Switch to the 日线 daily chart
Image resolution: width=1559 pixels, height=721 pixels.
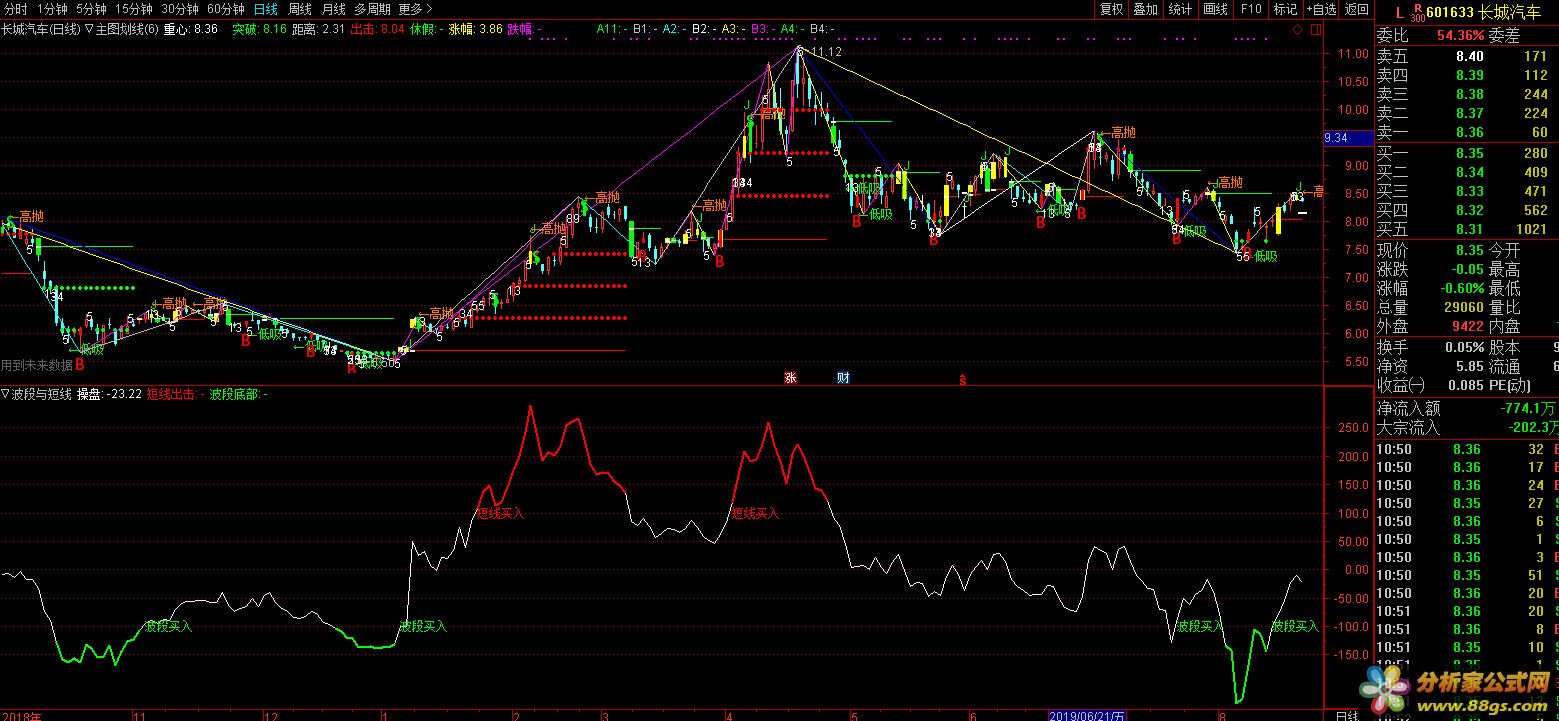tap(266, 9)
